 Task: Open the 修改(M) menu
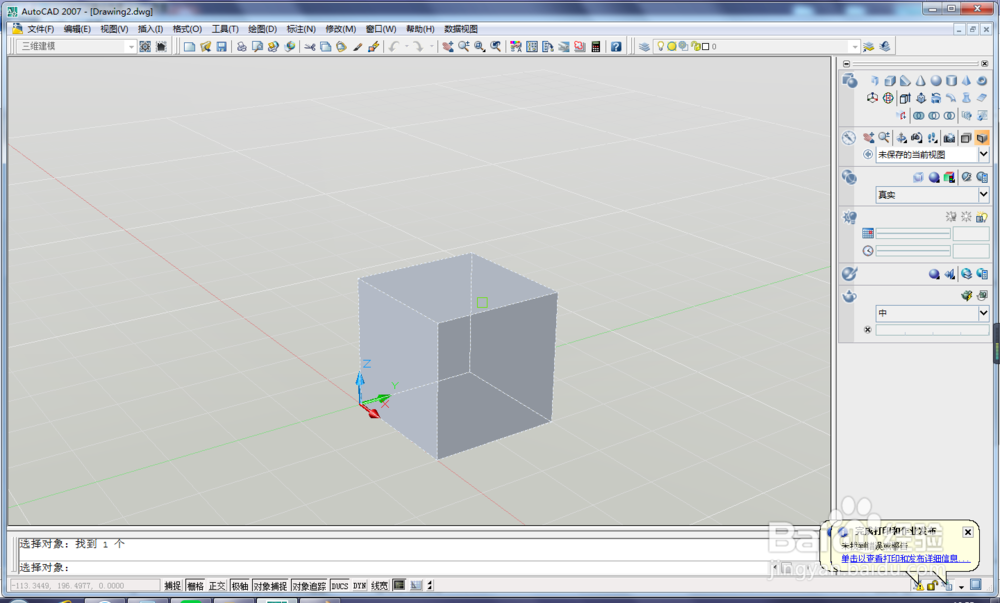341,29
